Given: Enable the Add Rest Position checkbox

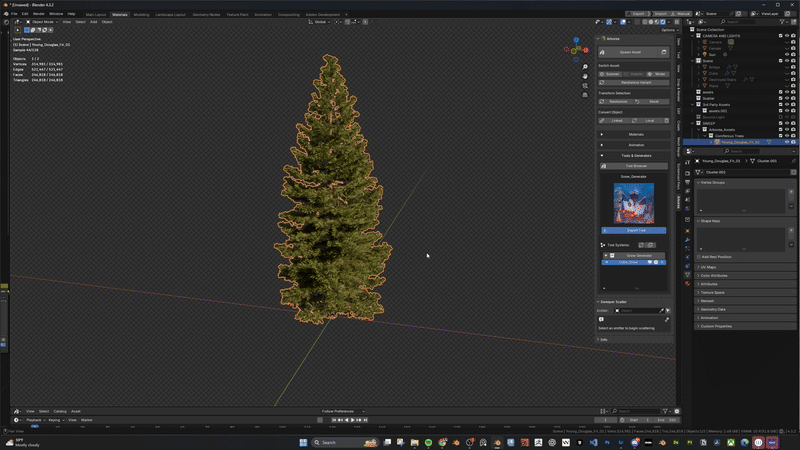Looking at the screenshot, I should 700,256.
